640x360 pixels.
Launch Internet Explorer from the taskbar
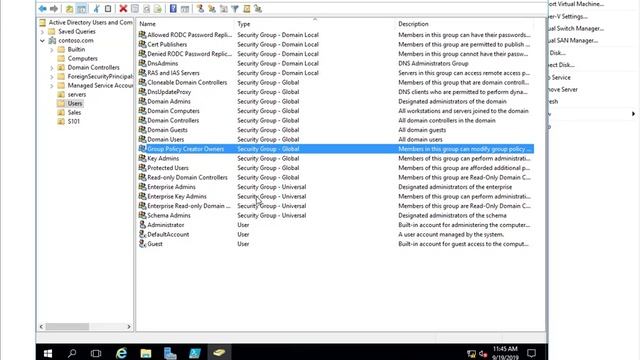point(121,353)
